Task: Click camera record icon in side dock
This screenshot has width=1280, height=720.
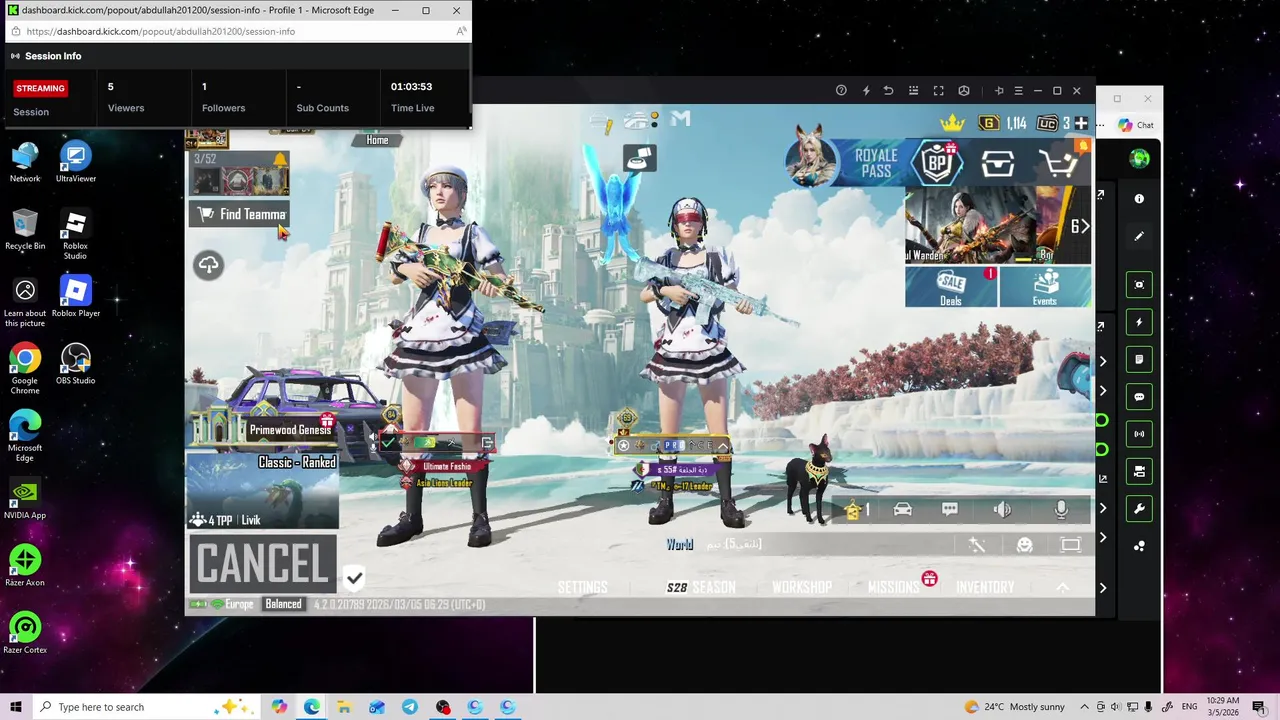Action: coord(1139,471)
